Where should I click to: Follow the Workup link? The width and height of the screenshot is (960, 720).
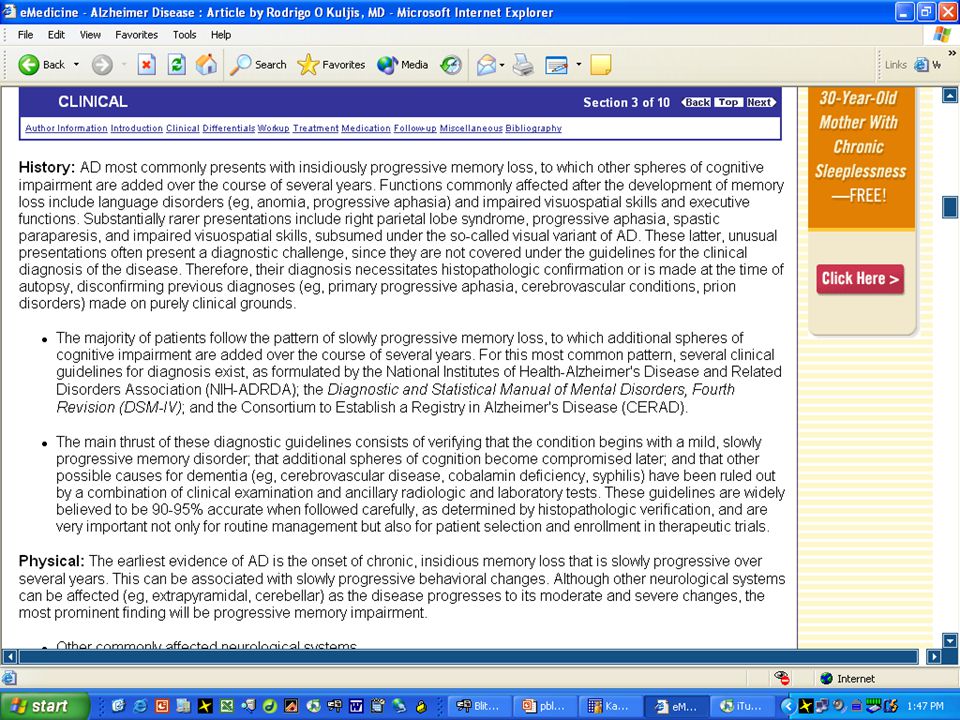pyautogui.click(x=273, y=128)
